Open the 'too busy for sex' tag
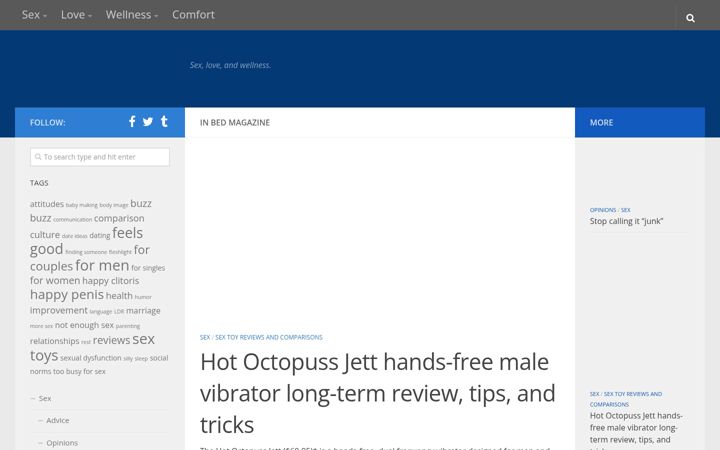The height and width of the screenshot is (450, 720). click(x=79, y=371)
